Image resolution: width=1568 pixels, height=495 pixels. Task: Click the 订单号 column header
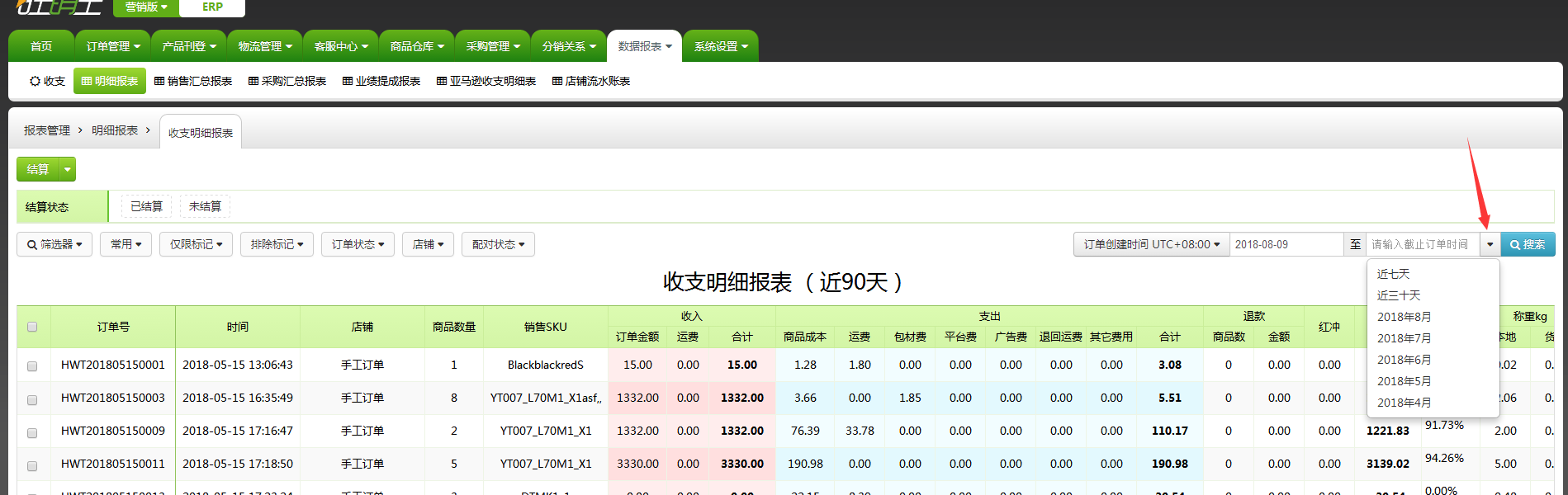[x=113, y=327]
